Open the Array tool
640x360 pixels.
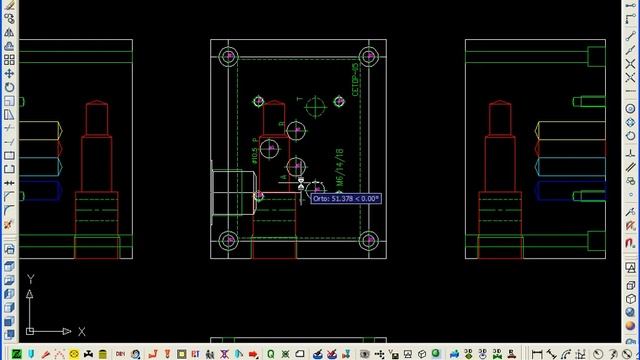pyautogui.click(x=9, y=60)
